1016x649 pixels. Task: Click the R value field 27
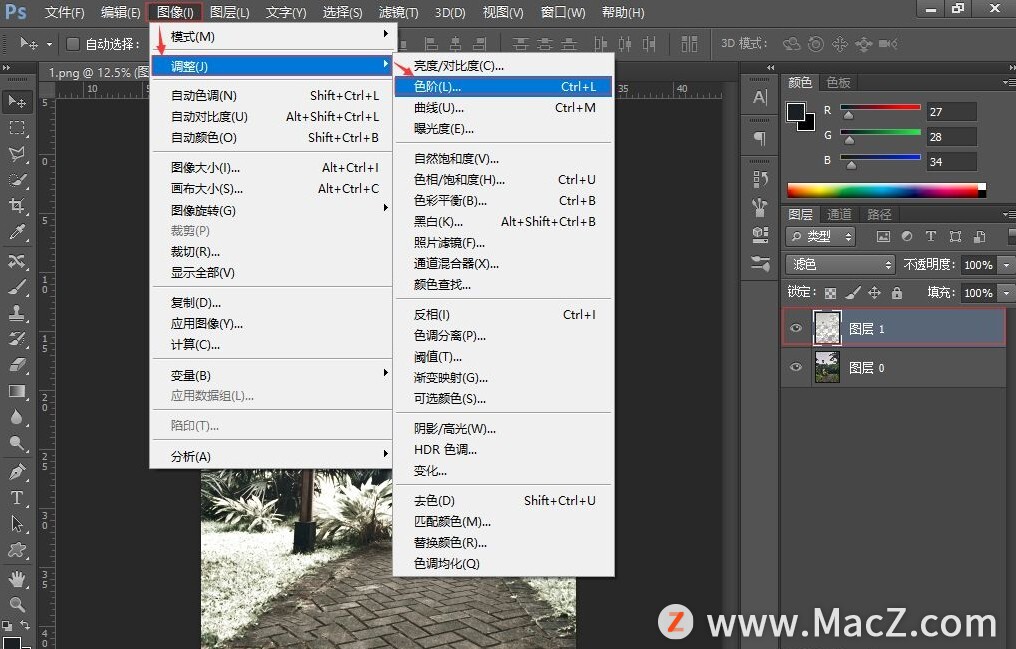tap(951, 111)
